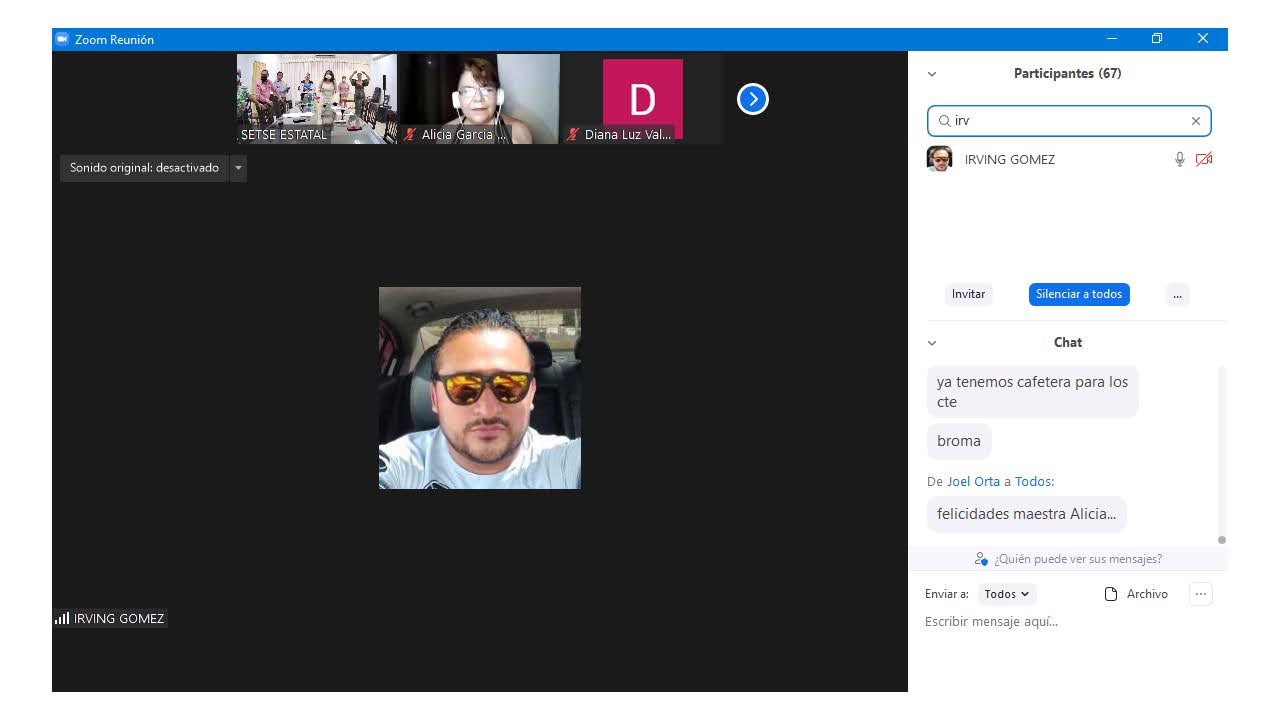This screenshot has height=720, width=1280.
Task: Click Todos recipient link in chat header
Action: point(1032,481)
